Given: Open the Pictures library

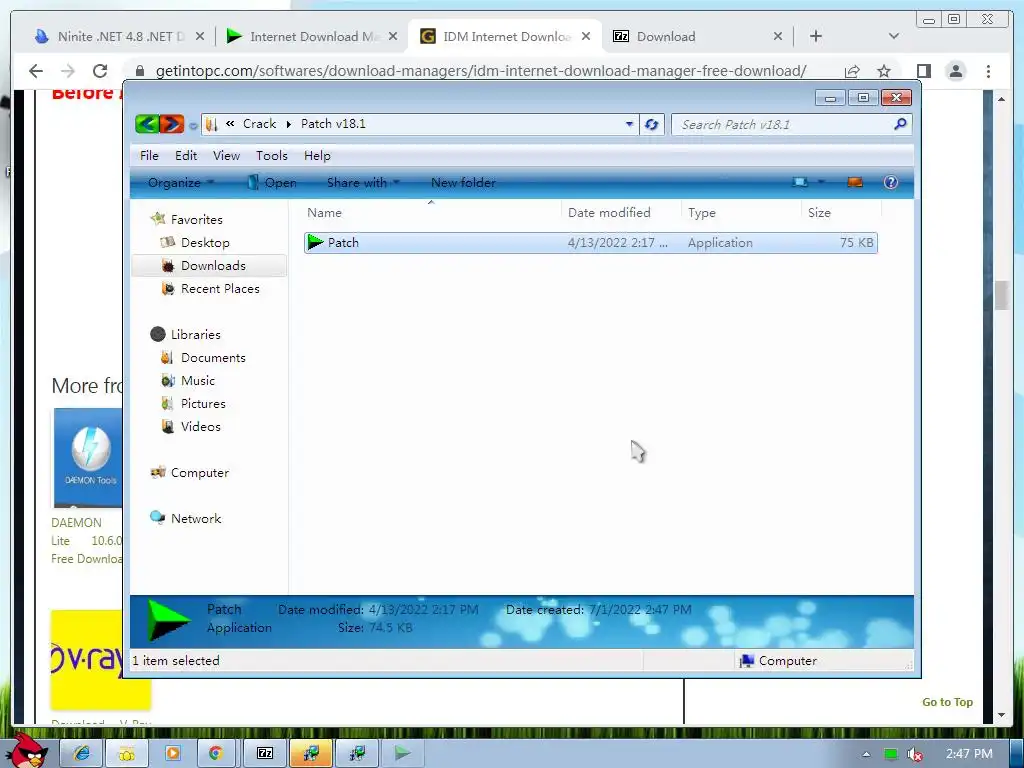Looking at the screenshot, I should pyautogui.click(x=202, y=404).
